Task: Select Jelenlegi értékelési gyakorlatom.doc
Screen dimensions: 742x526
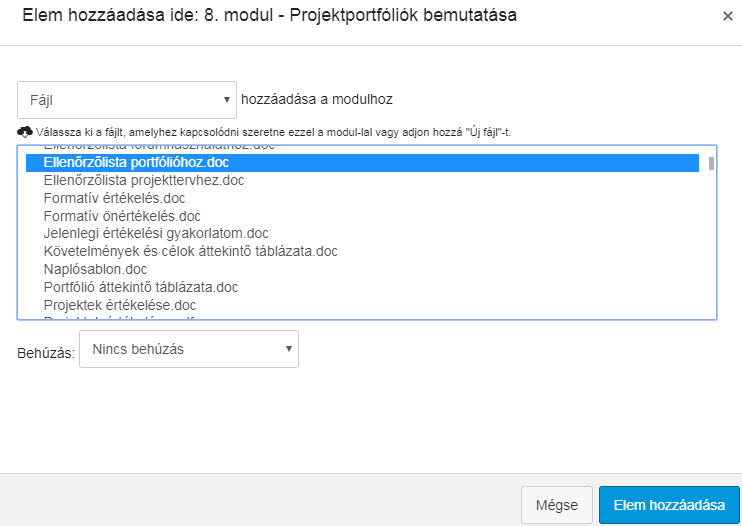Action: (x=362, y=233)
